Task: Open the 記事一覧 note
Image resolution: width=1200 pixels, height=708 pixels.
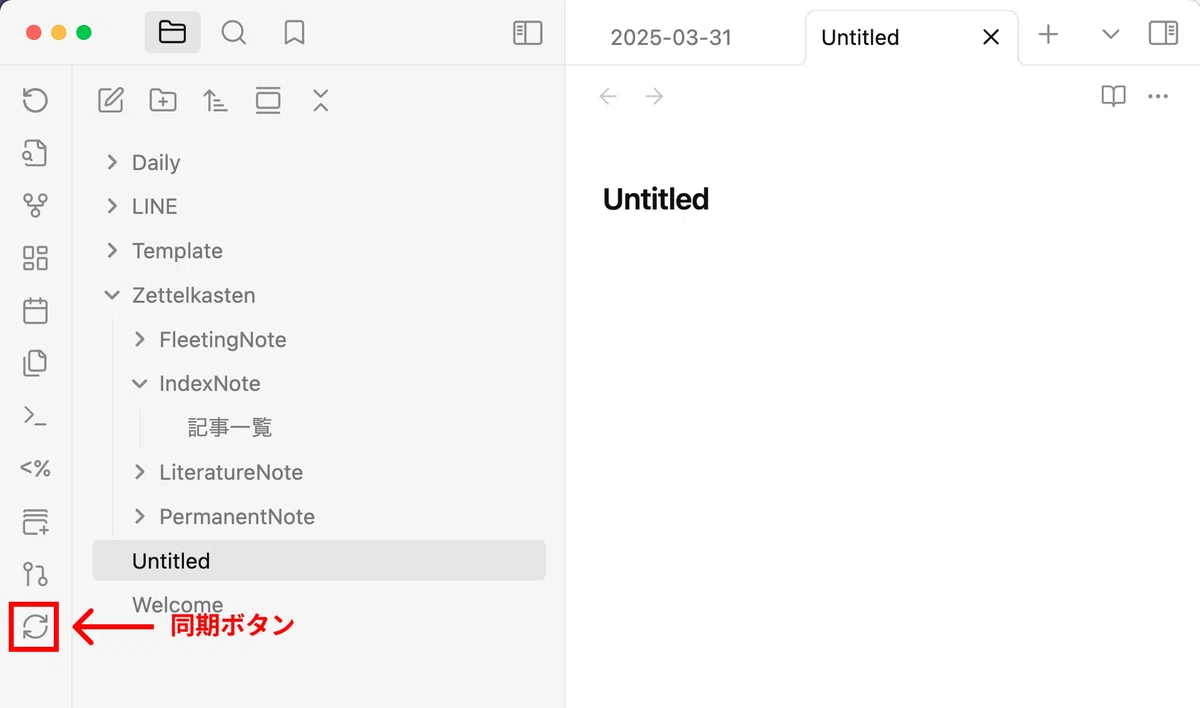Action: pyautogui.click(x=230, y=428)
